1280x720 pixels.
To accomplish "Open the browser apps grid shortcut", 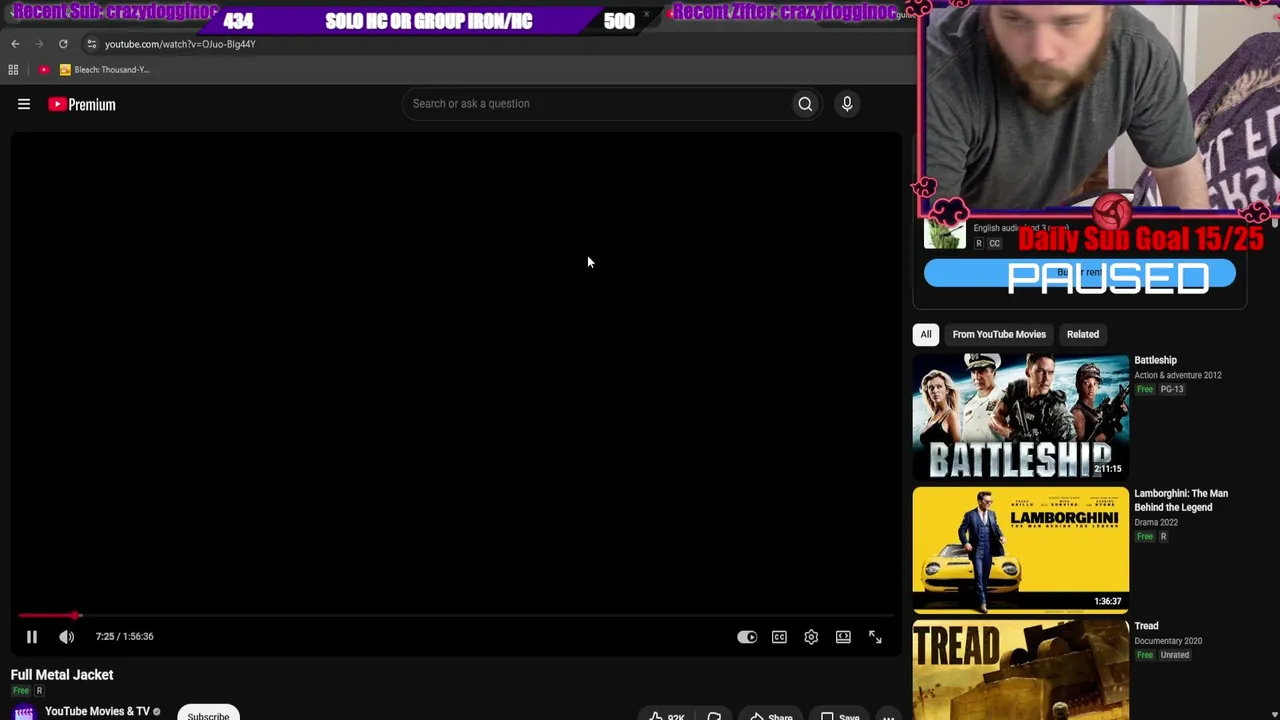I will 13,70.
